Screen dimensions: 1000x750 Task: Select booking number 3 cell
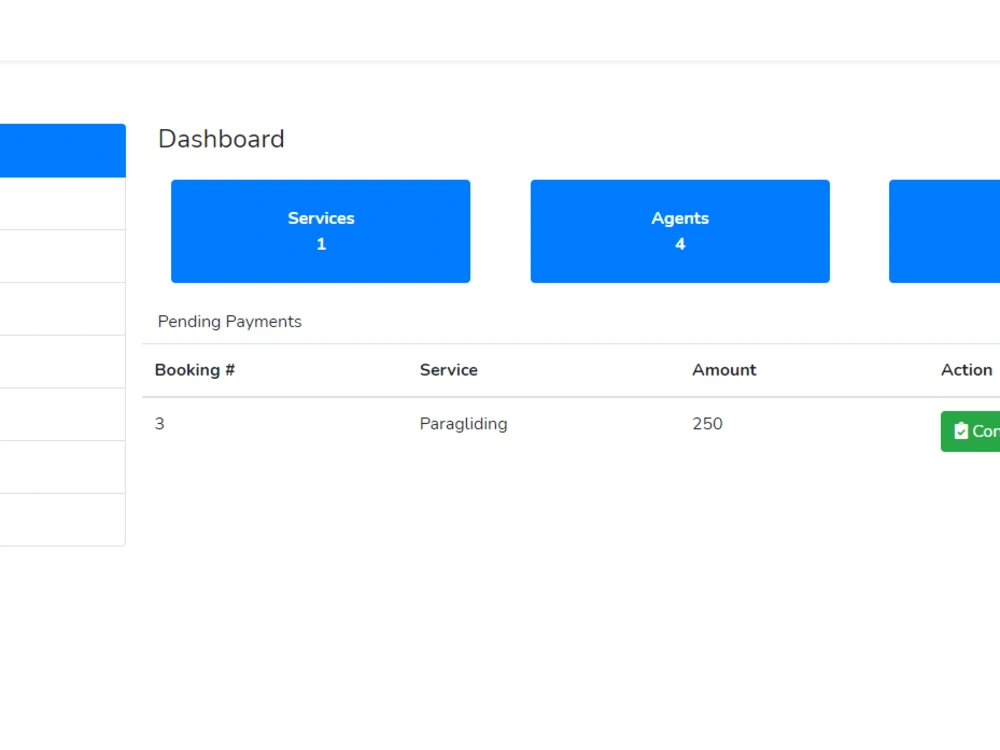159,423
